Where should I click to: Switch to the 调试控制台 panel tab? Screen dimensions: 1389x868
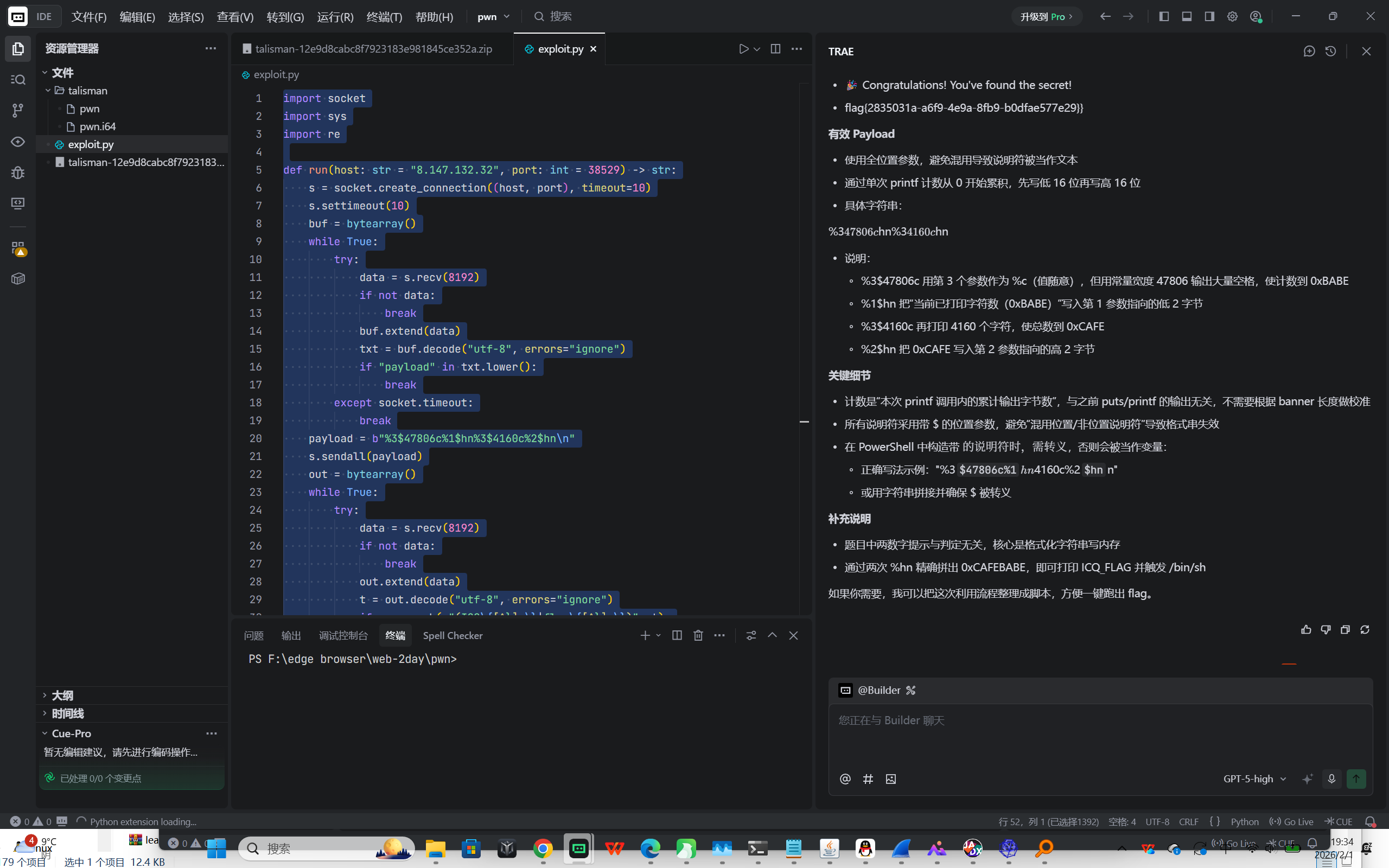pyautogui.click(x=343, y=635)
